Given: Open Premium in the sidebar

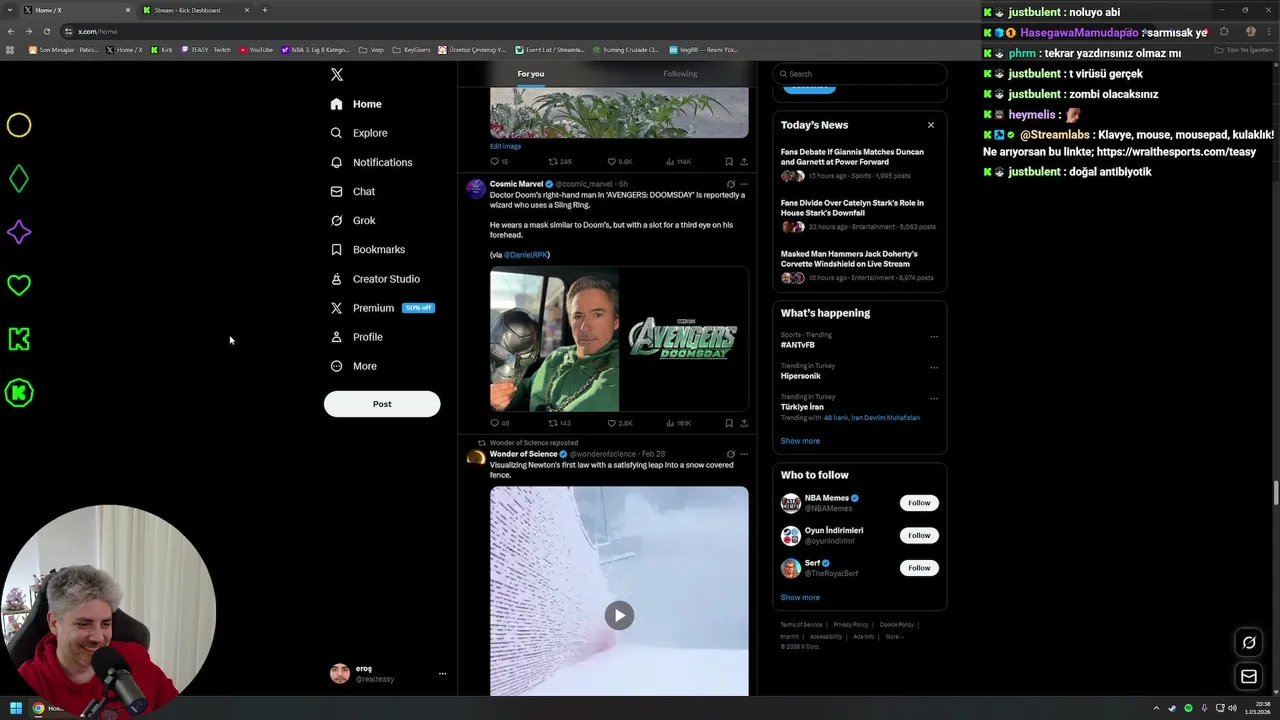Looking at the screenshot, I should 382,308.
